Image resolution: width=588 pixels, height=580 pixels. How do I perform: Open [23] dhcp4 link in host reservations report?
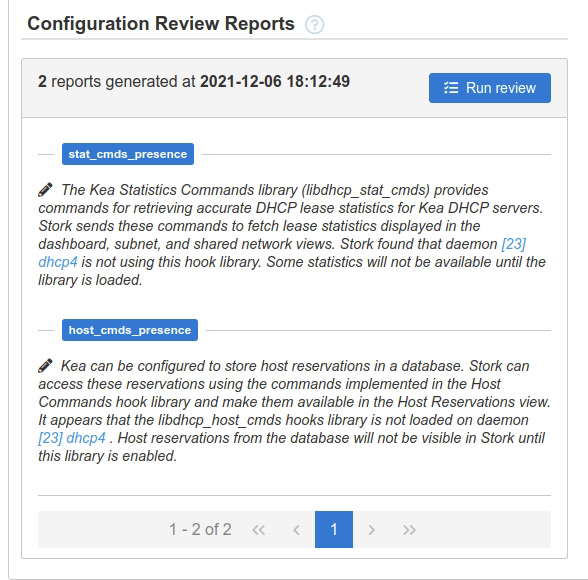pos(72,438)
